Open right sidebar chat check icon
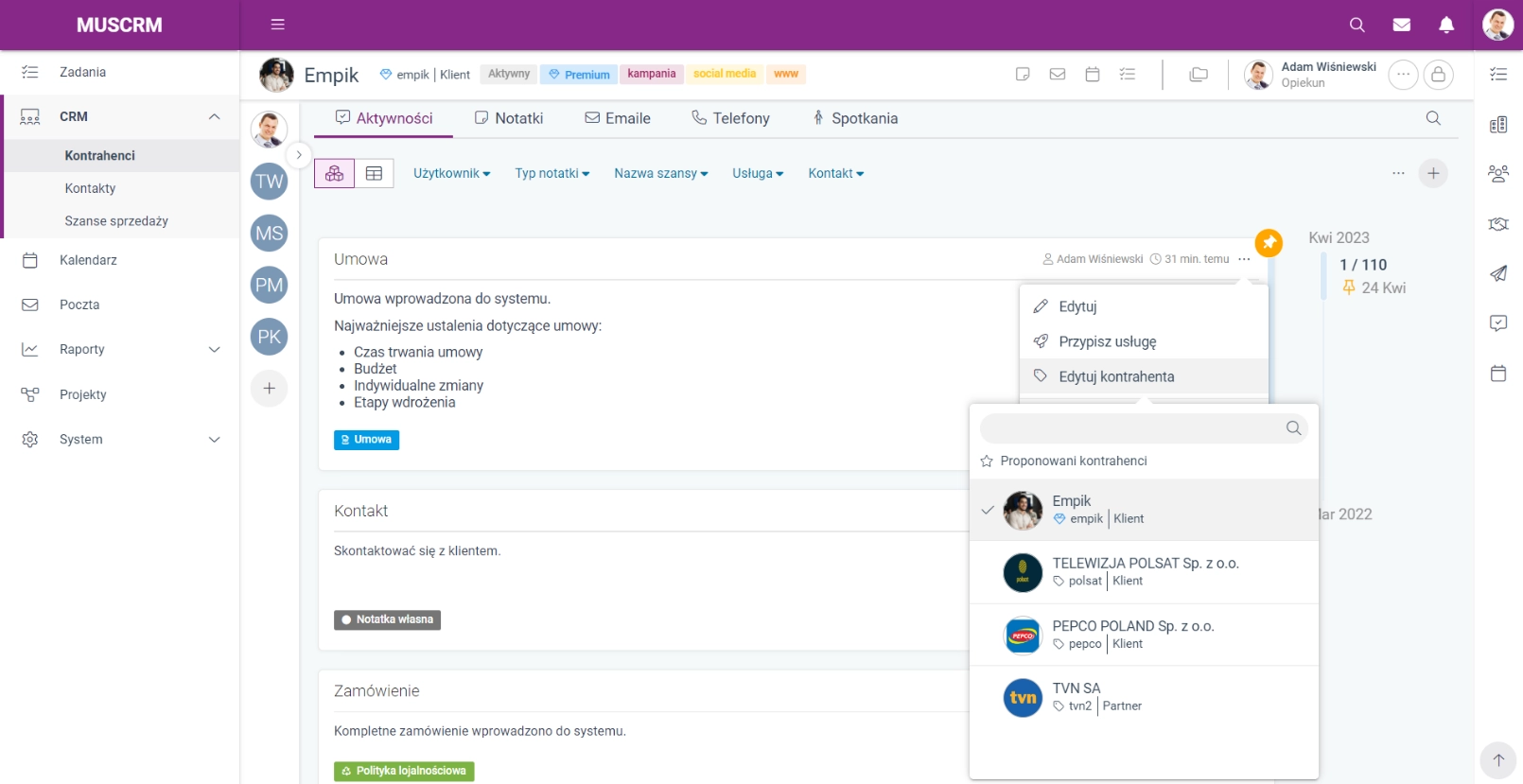 (x=1498, y=323)
